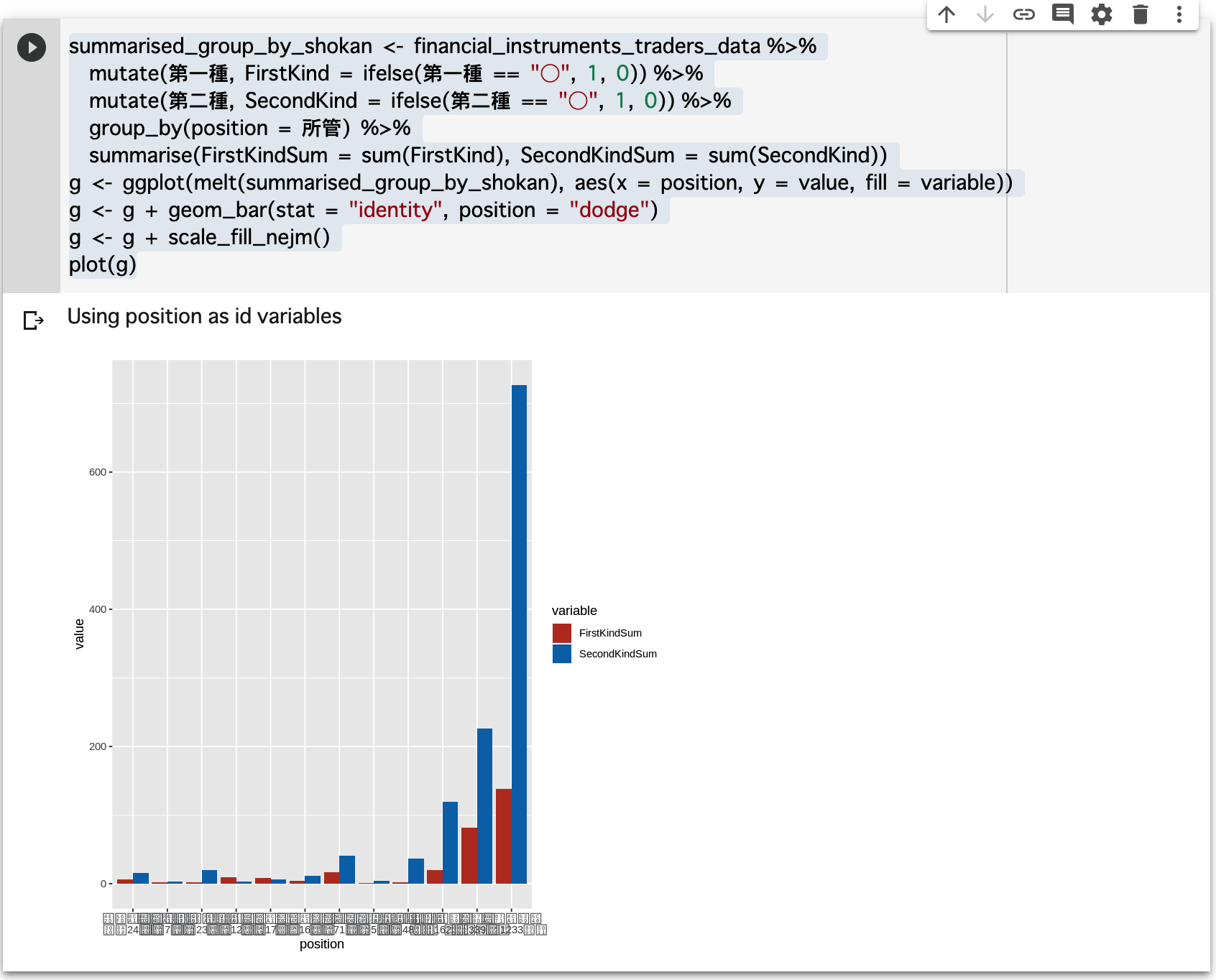The height and width of the screenshot is (980, 1216).
Task: Click the tallest blue bar in chart
Action: [x=519, y=634]
